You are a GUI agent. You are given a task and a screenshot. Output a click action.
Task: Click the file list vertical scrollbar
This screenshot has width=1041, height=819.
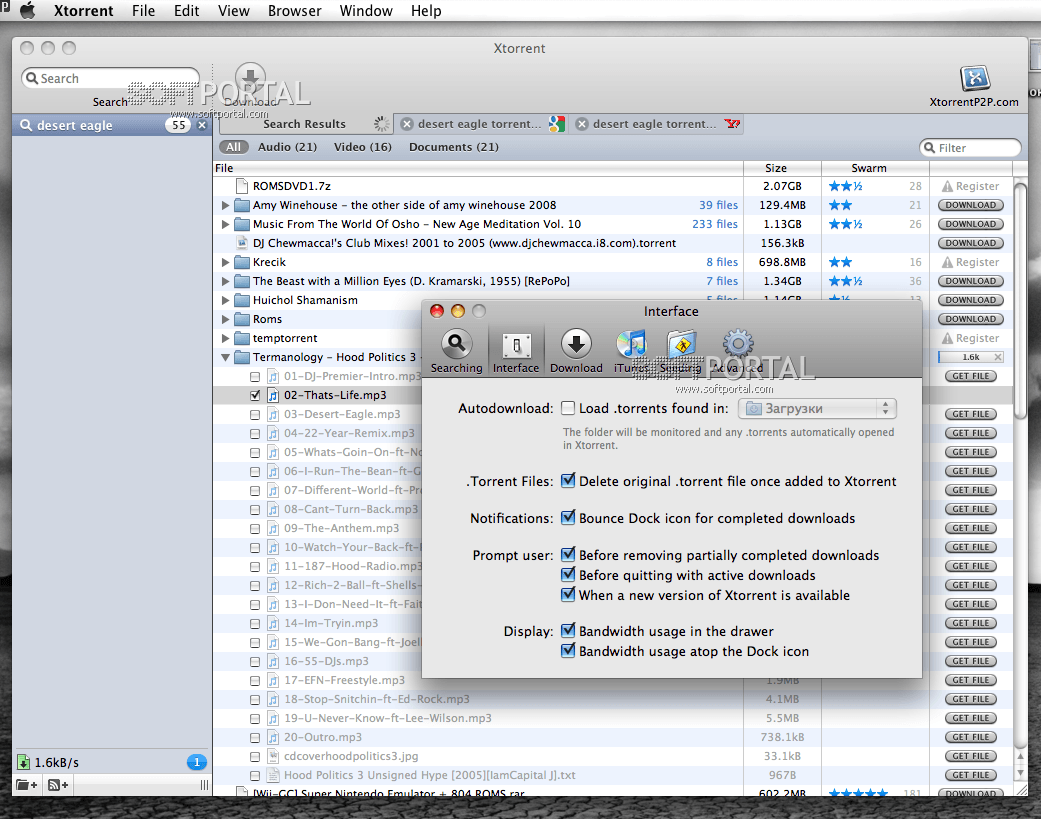coord(1020,299)
